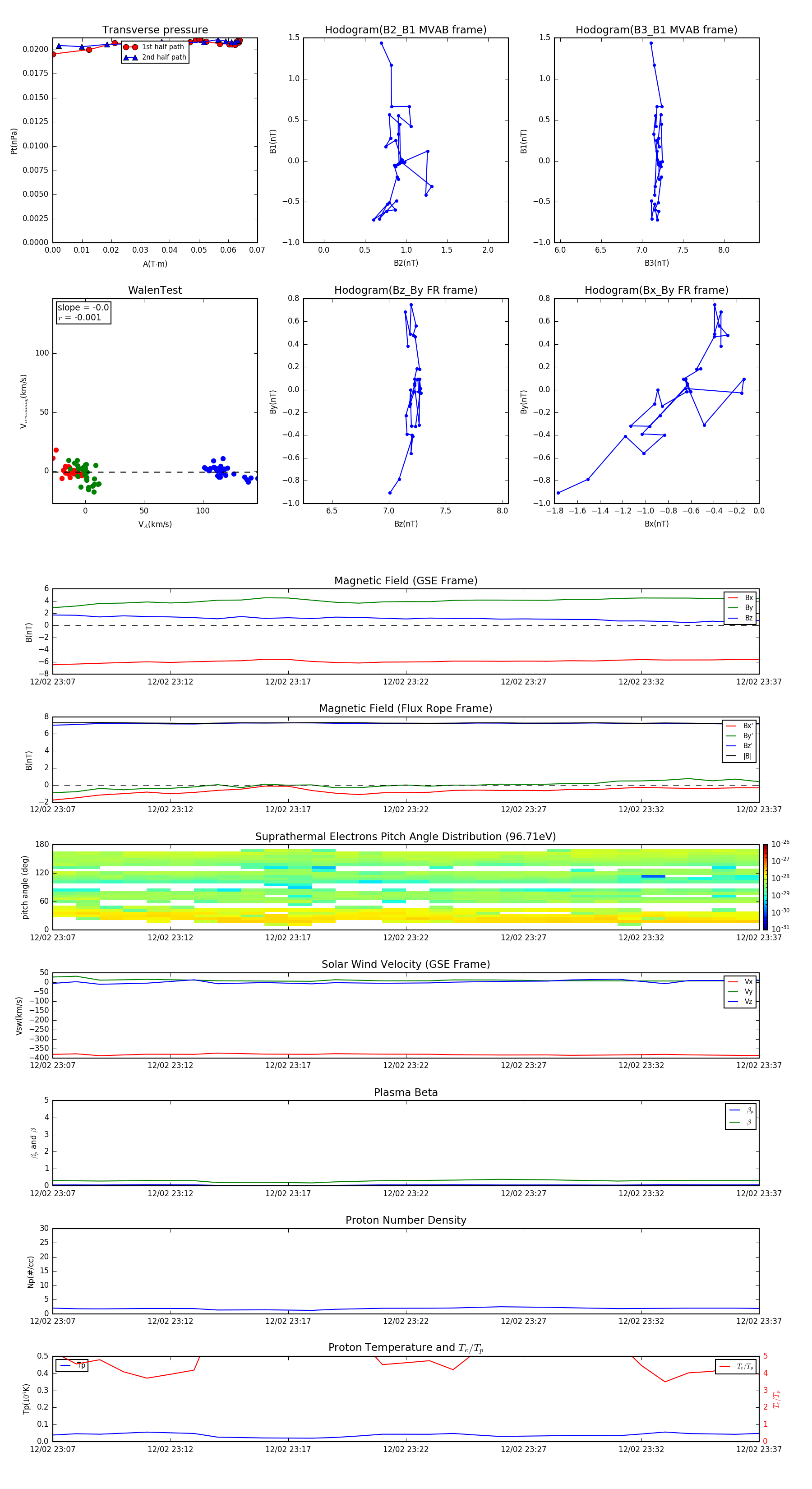Click the pitch angle colorbar scale
The width and height of the screenshot is (812, 1489).
tap(765, 887)
